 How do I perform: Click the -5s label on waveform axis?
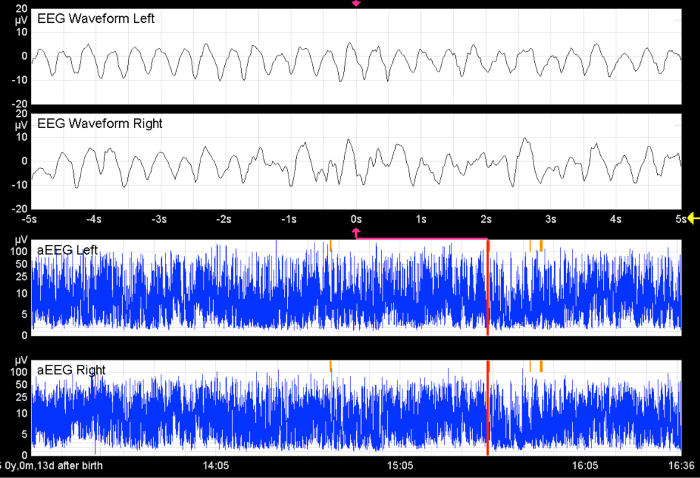point(31,218)
